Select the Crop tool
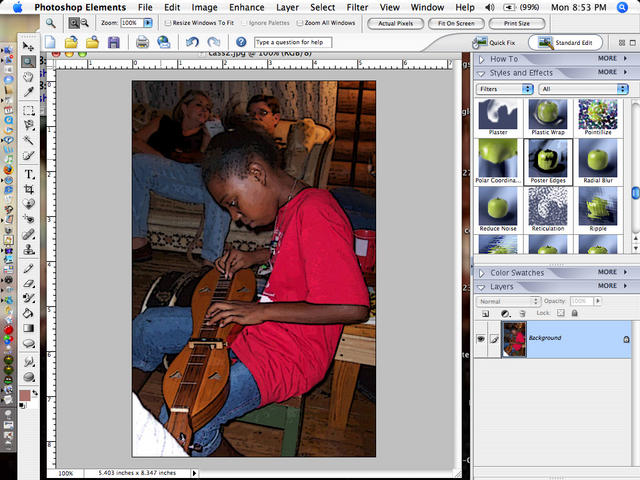The width and height of the screenshot is (640, 480). [x=28, y=189]
